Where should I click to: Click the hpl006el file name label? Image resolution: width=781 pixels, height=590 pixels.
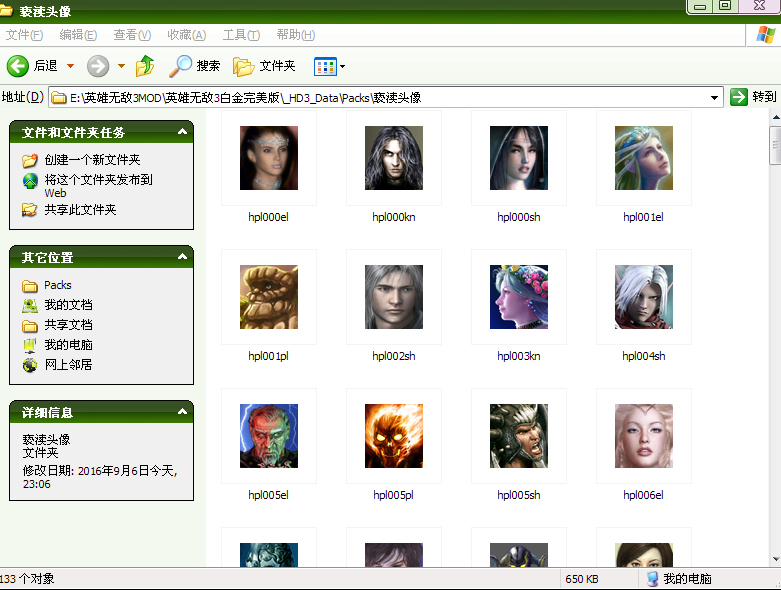click(x=644, y=495)
